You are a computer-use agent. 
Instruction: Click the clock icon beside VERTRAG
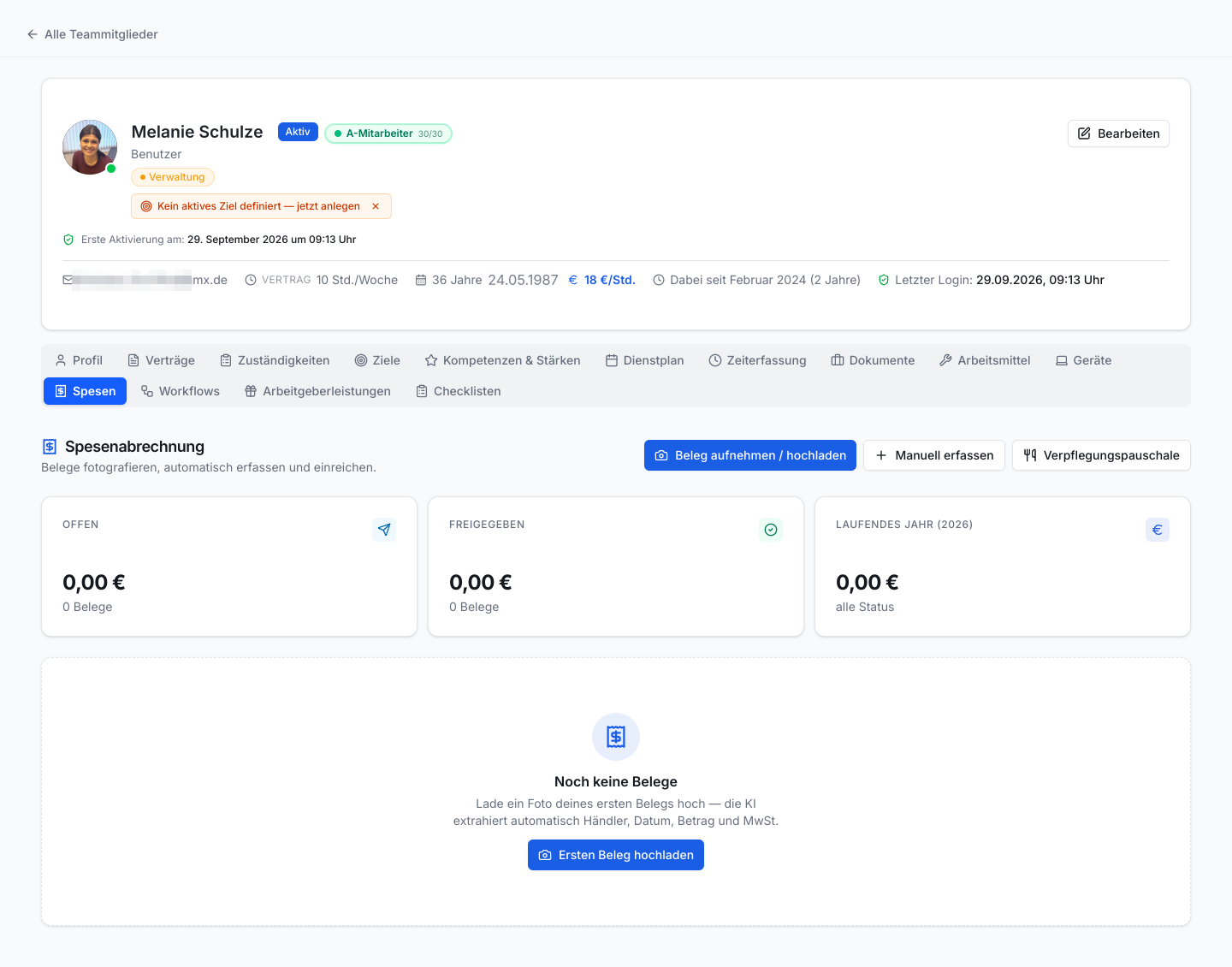[x=251, y=280]
